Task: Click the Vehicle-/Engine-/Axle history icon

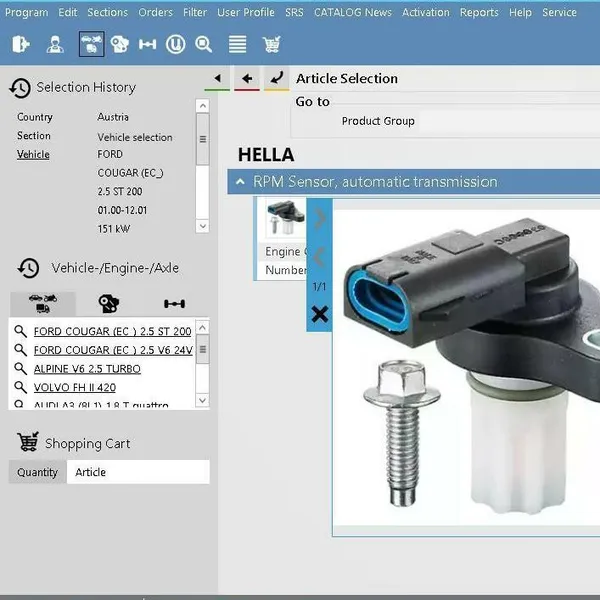Action: point(28,268)
